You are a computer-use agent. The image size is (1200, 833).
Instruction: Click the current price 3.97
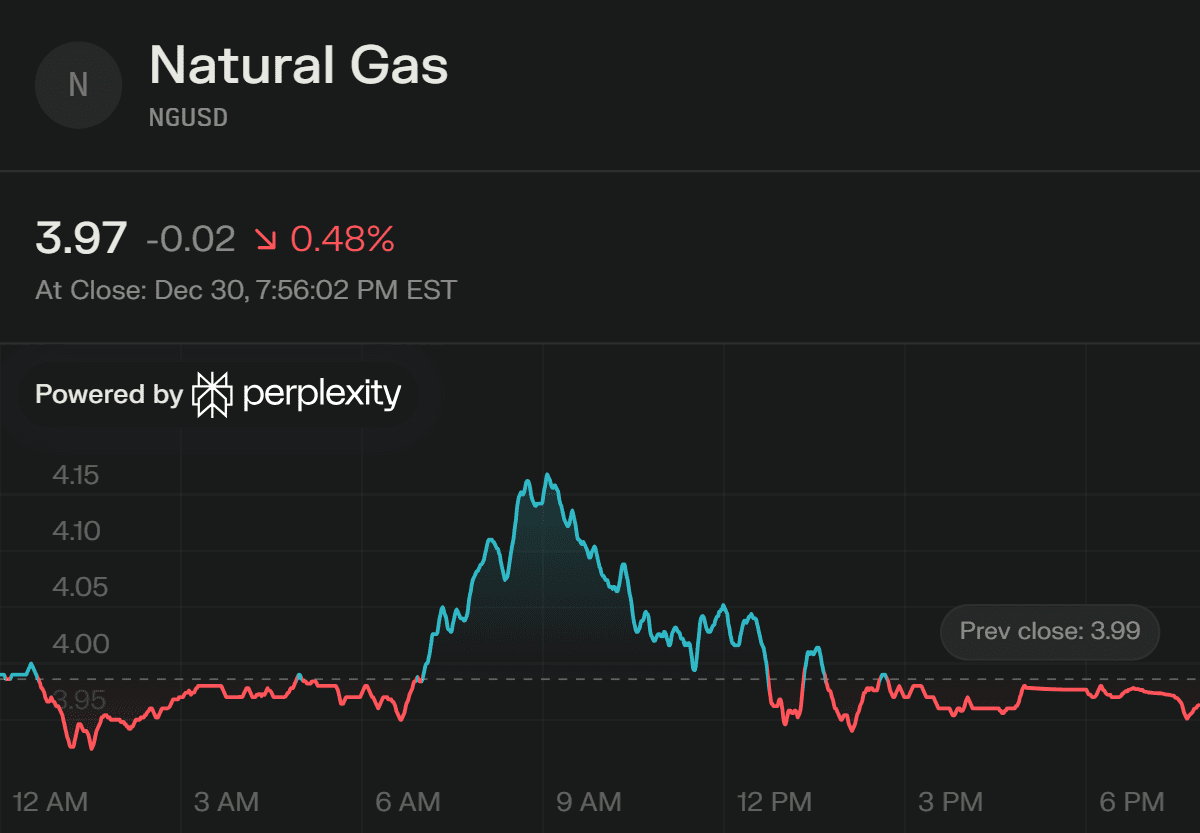tap(81, 239)
